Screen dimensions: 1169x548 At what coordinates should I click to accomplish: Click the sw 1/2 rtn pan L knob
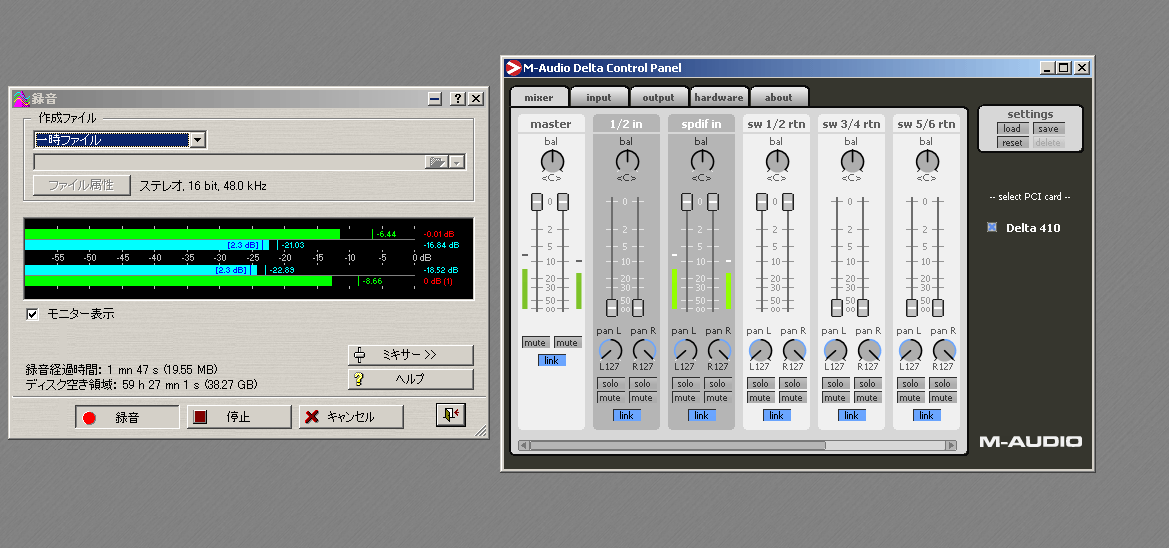click(760, 350)
